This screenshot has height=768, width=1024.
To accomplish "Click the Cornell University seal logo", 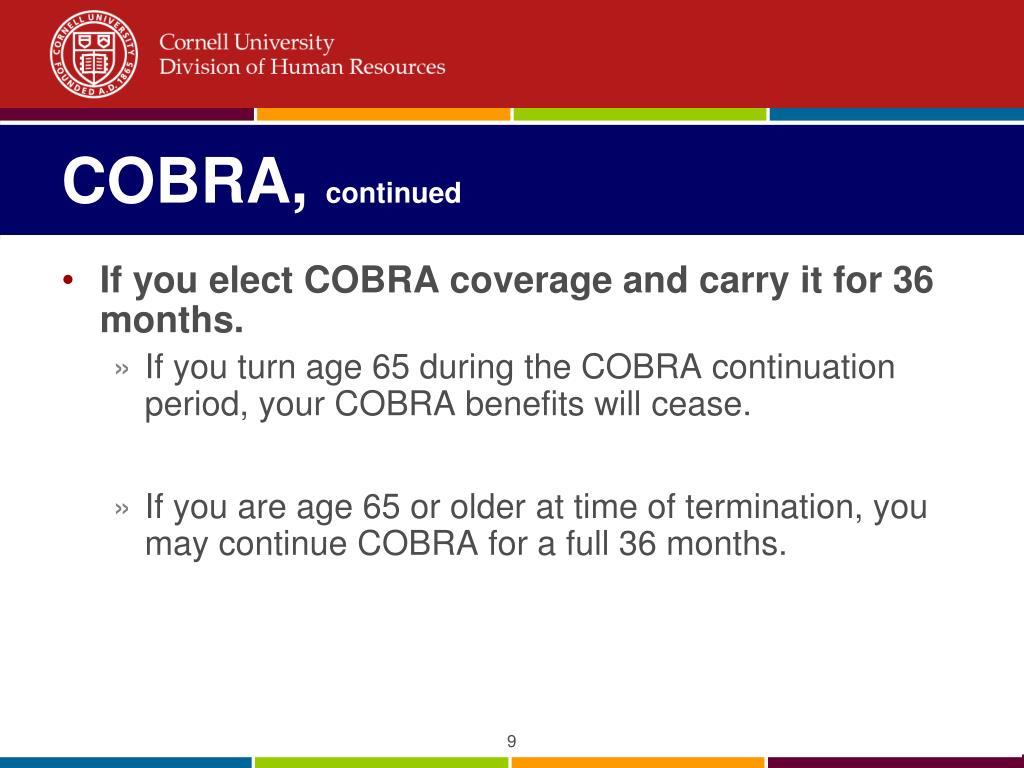I will pos(94,54).
